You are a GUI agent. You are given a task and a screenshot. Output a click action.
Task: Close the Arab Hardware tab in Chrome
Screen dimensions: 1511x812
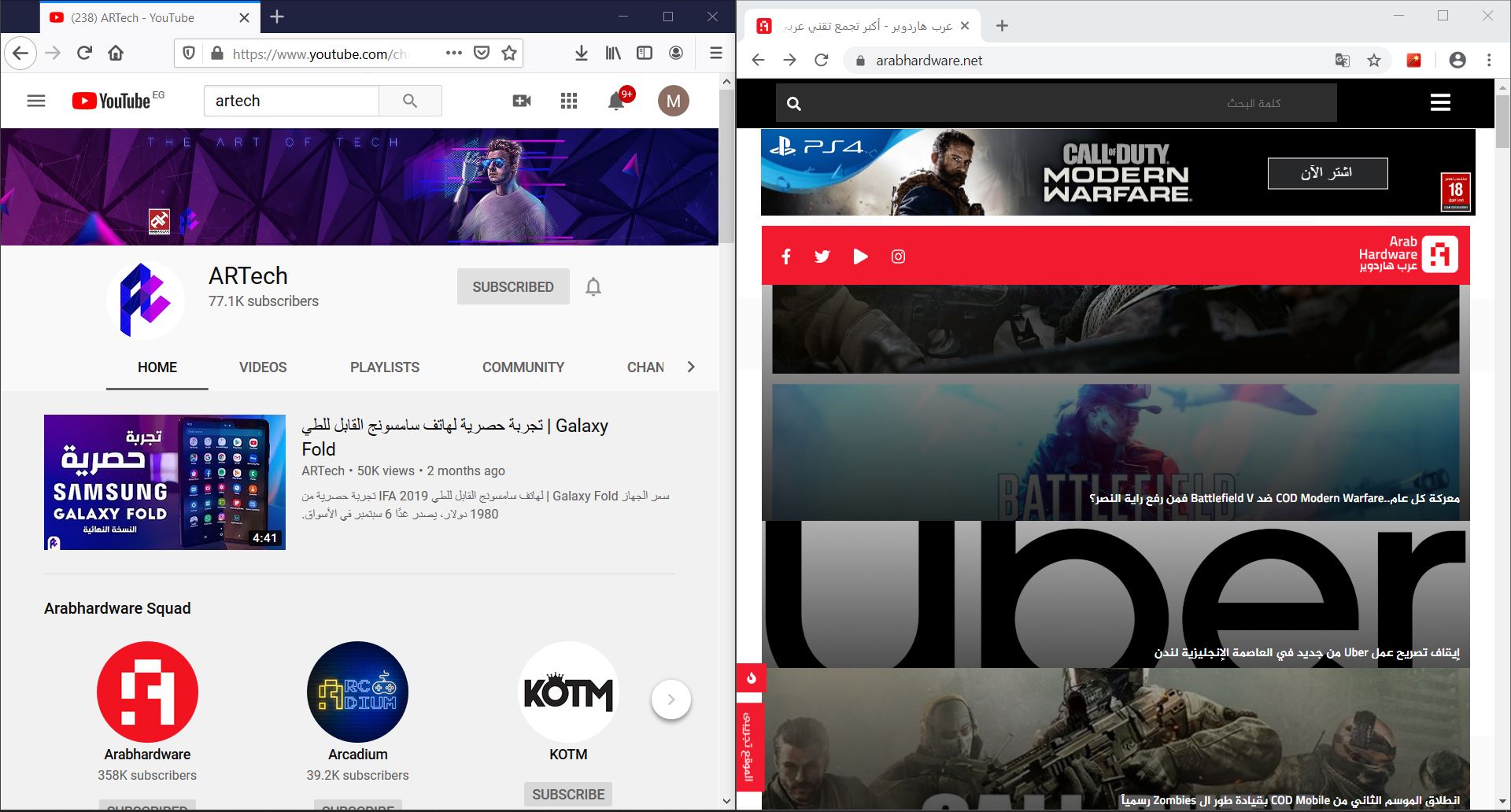965,26
